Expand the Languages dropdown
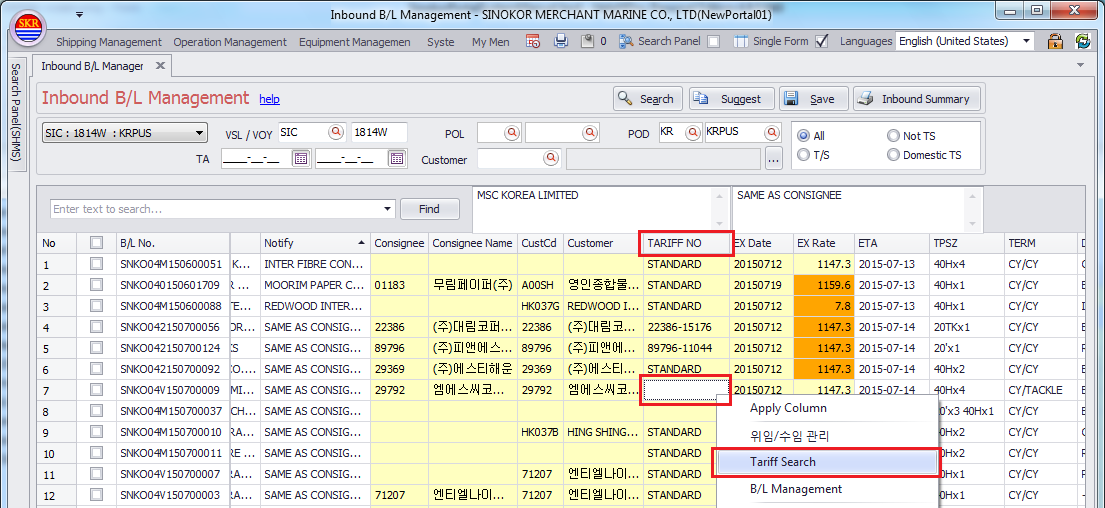1105x508 pixels. click(x=1026, y=42)
